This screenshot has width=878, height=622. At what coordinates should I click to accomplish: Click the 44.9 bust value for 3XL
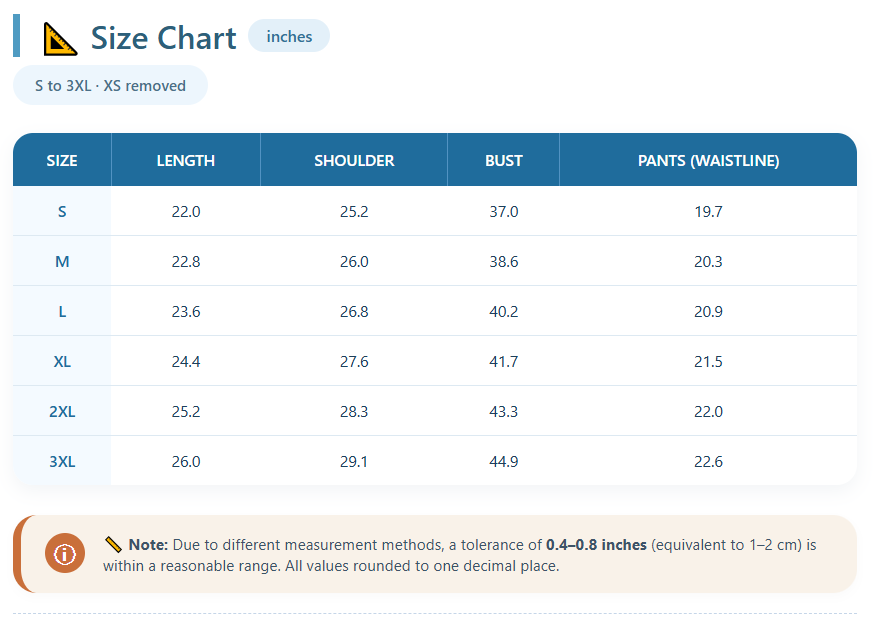[x=504, y=461]
